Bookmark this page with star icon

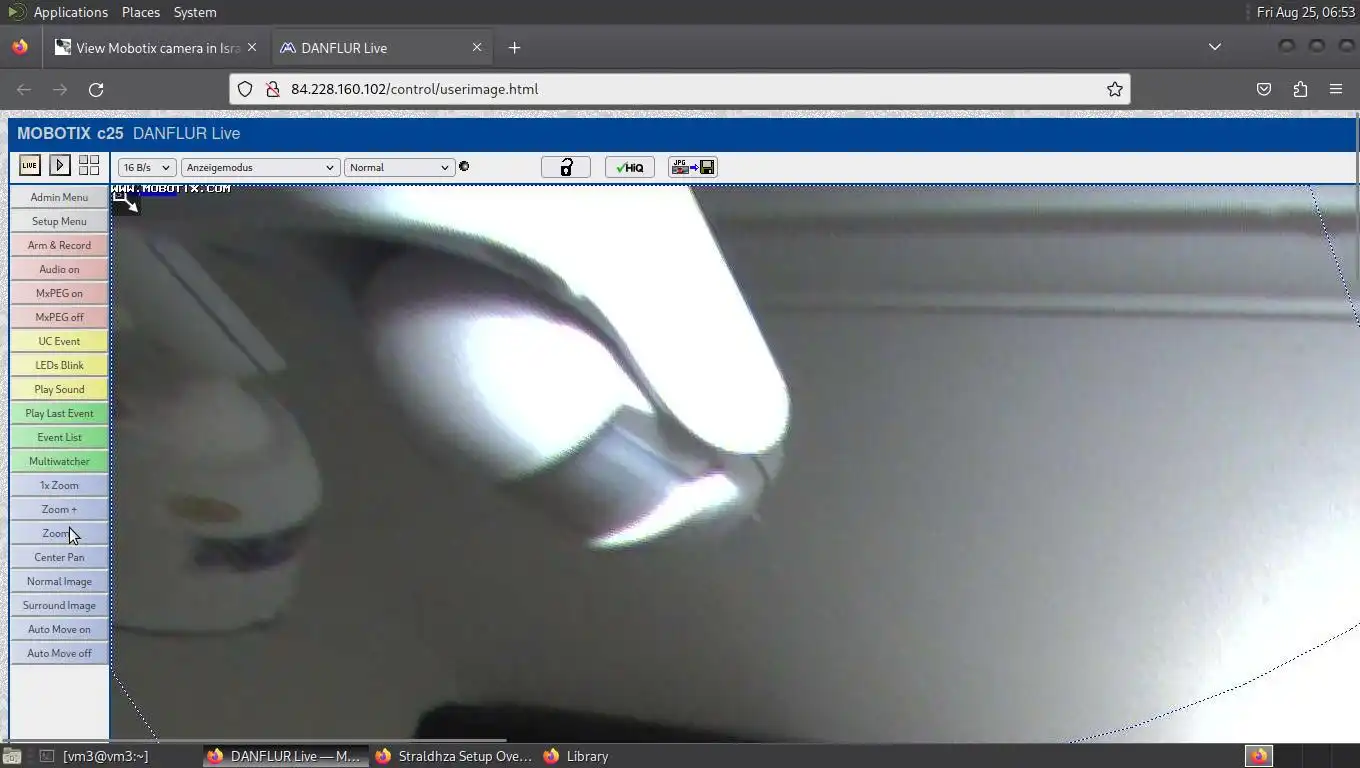click(1114, 89)
